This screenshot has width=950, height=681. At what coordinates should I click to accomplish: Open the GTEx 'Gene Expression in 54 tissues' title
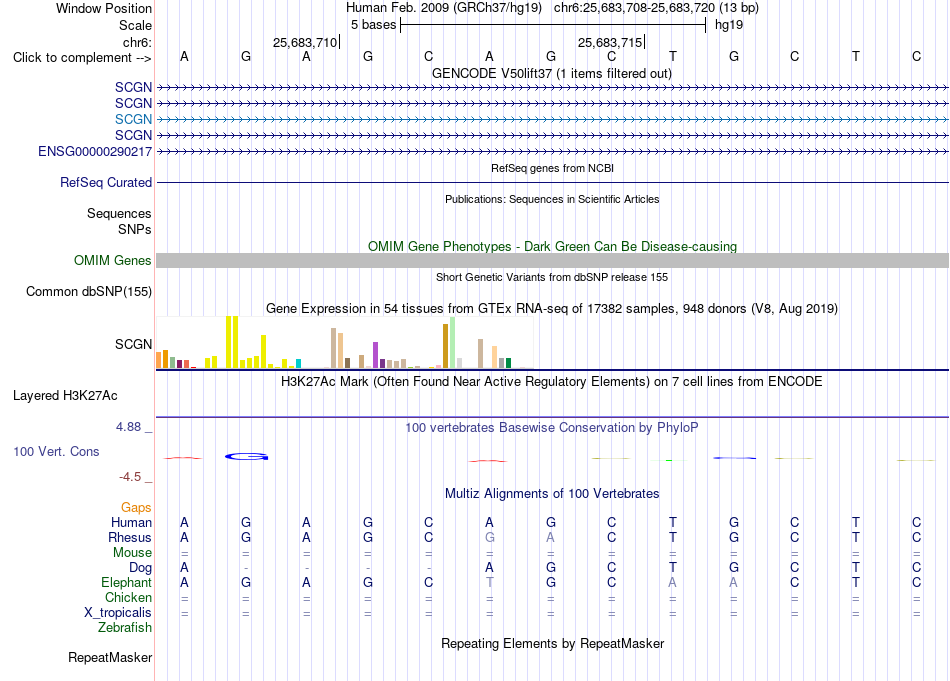tap(552, 308)
